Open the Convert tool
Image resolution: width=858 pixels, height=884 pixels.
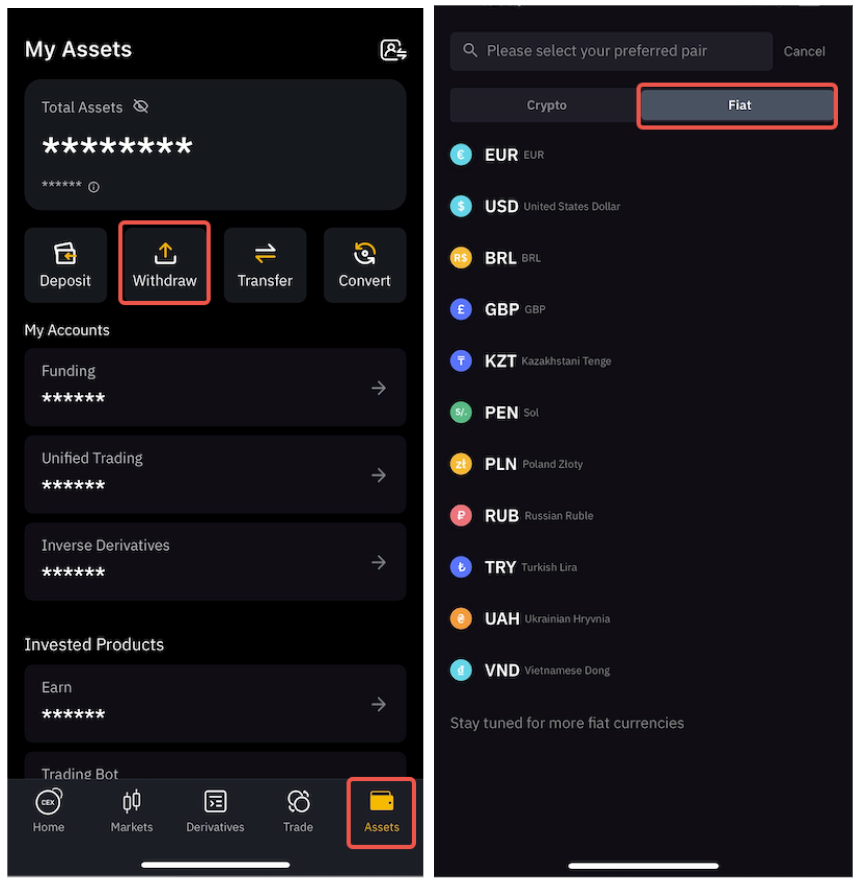(365, 265)
